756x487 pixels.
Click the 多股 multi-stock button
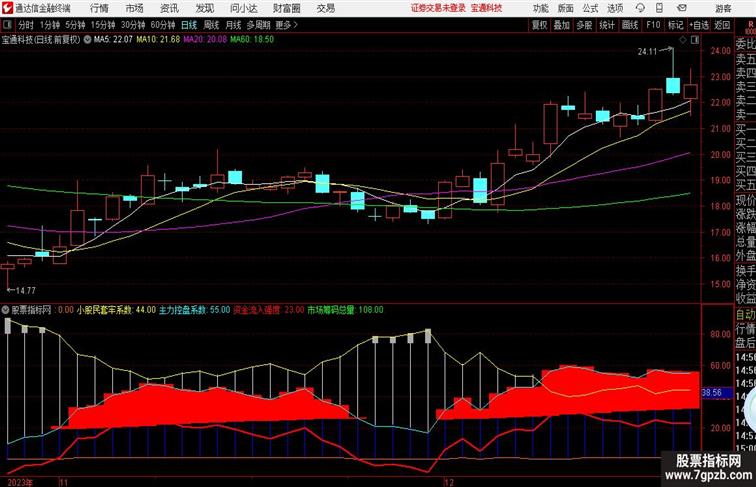584,25
